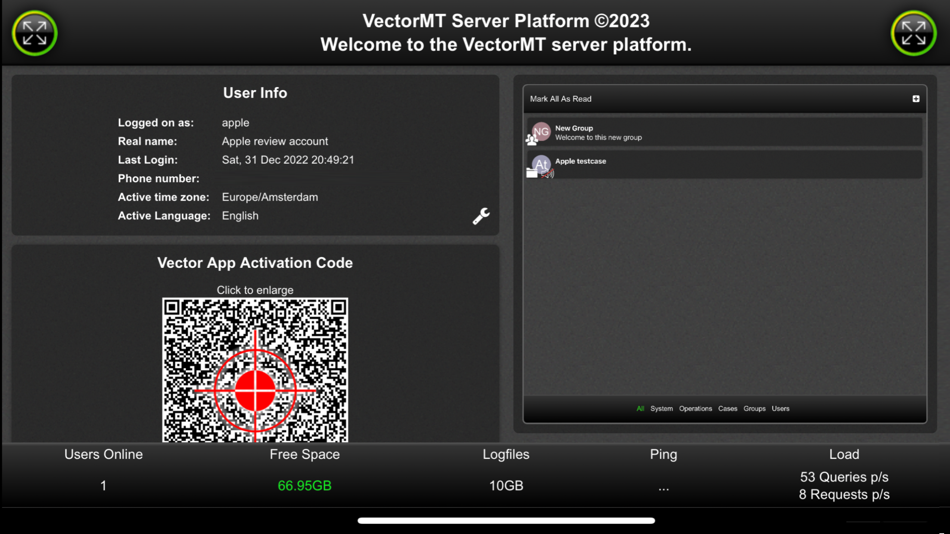Switch to the Cases filter tab
Viewport: 950px width, 534px height.
coord(728,409)
